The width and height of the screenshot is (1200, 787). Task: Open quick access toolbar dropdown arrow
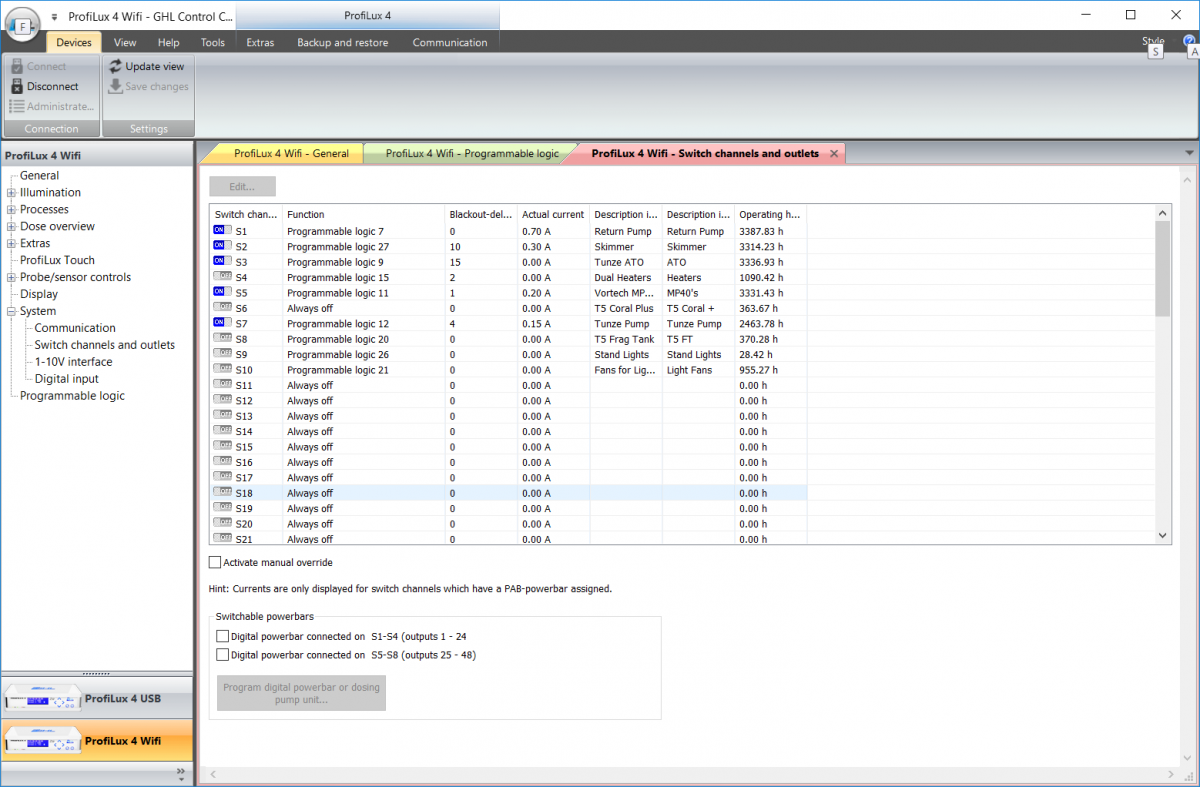(54, 17)
